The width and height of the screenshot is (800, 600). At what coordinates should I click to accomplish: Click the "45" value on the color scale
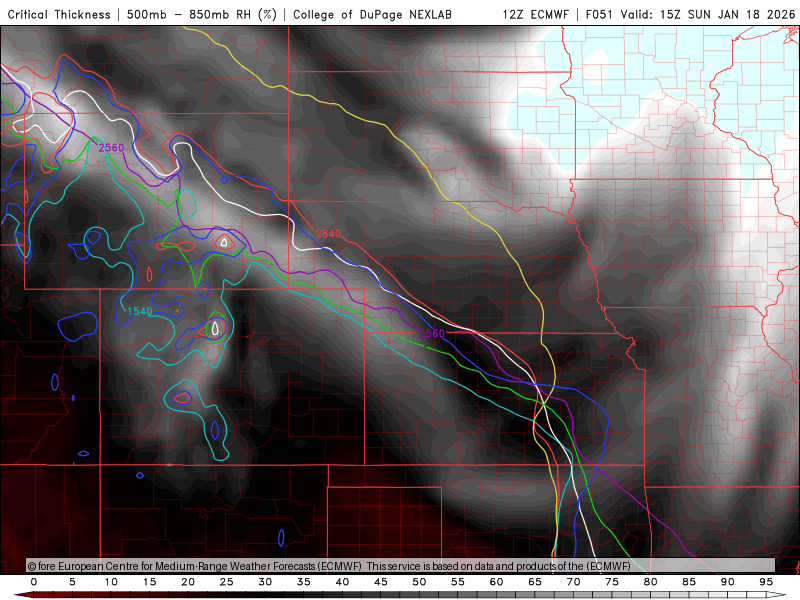click(x=381, y=582)
